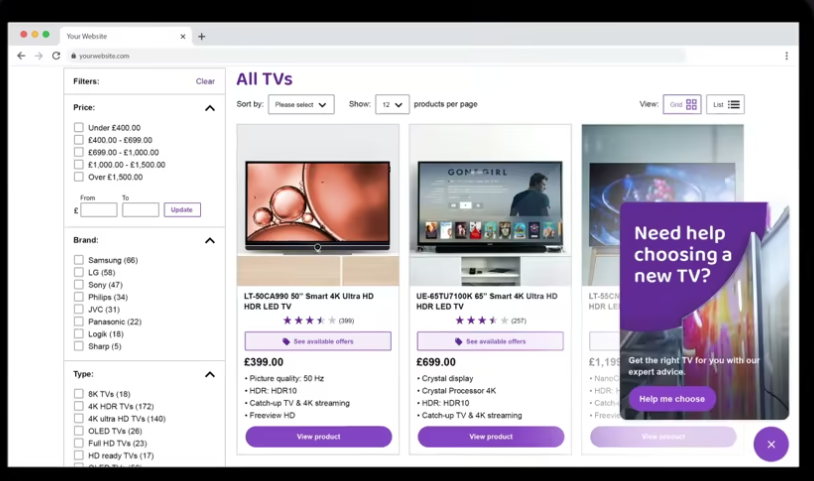
Task: Filter by Philips (34) brand
Action: coord(78,297)
